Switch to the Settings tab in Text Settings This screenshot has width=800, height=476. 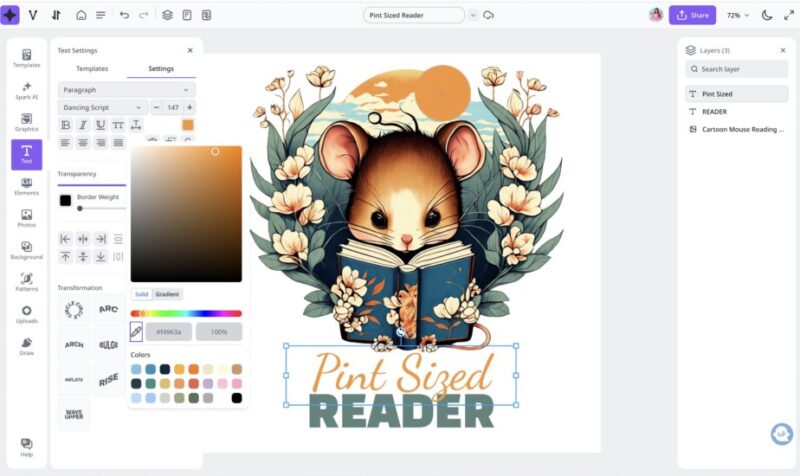(161, 68)
